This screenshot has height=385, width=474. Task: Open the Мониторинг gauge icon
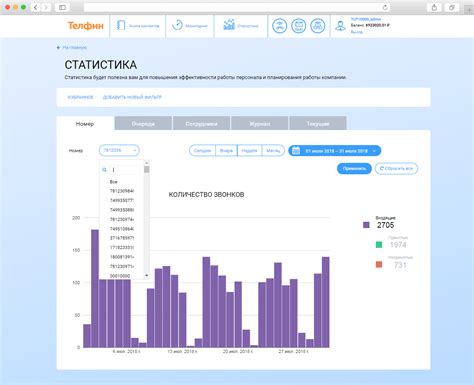177,25
